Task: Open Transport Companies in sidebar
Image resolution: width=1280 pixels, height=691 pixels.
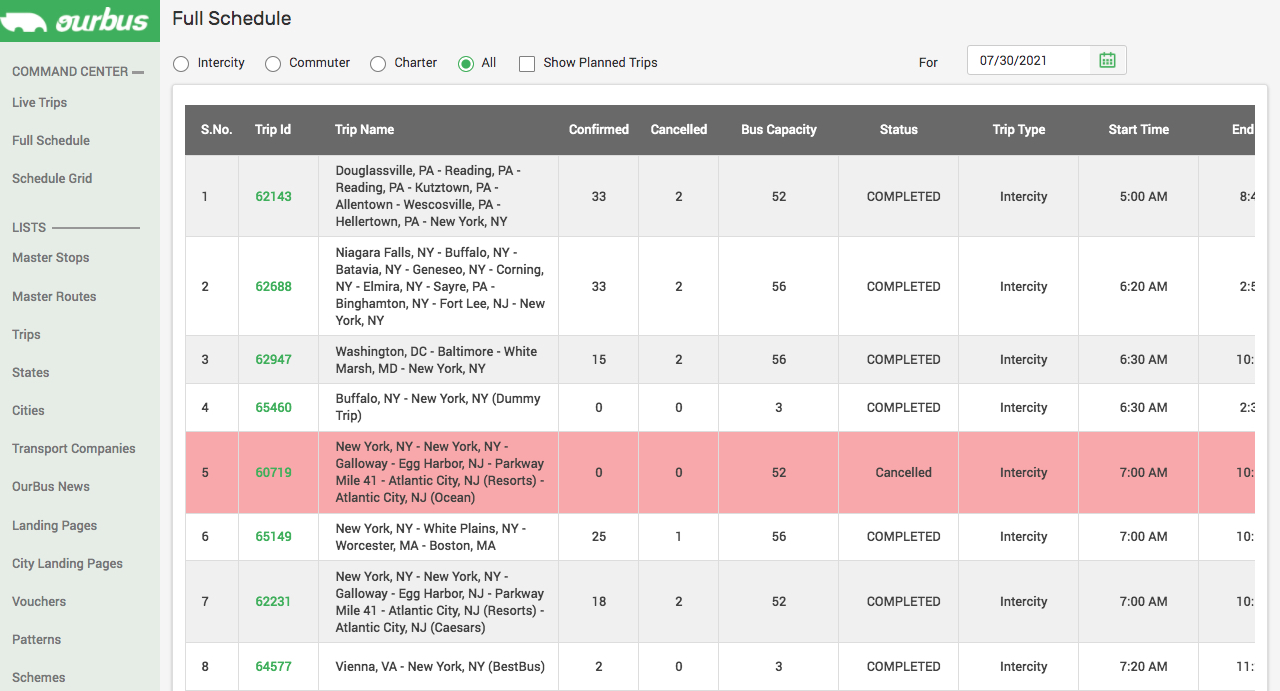Action: click(x=74, y=448)
